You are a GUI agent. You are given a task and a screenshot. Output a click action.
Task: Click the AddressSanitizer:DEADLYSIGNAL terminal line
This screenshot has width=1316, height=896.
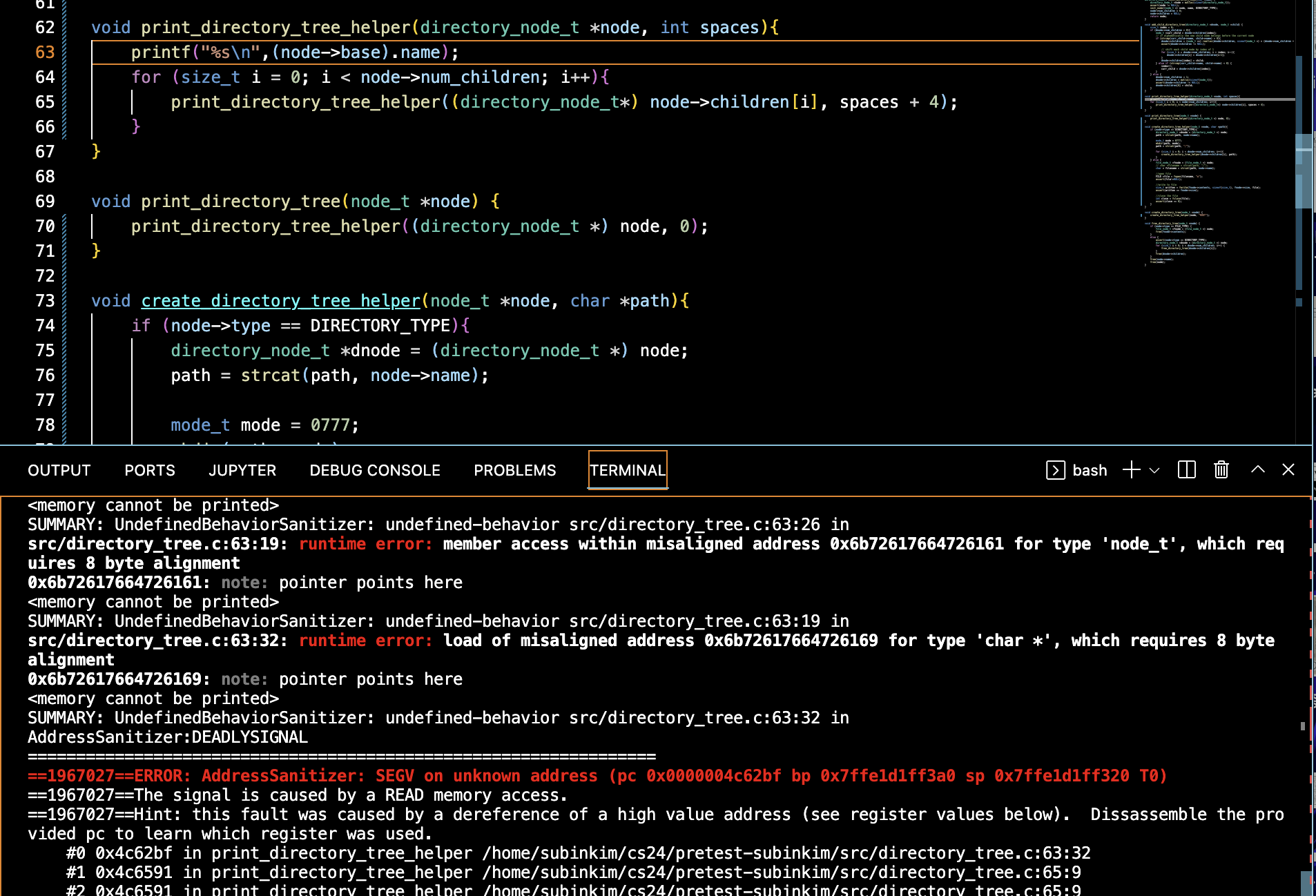pyautogui.click(x=168, y=737)
